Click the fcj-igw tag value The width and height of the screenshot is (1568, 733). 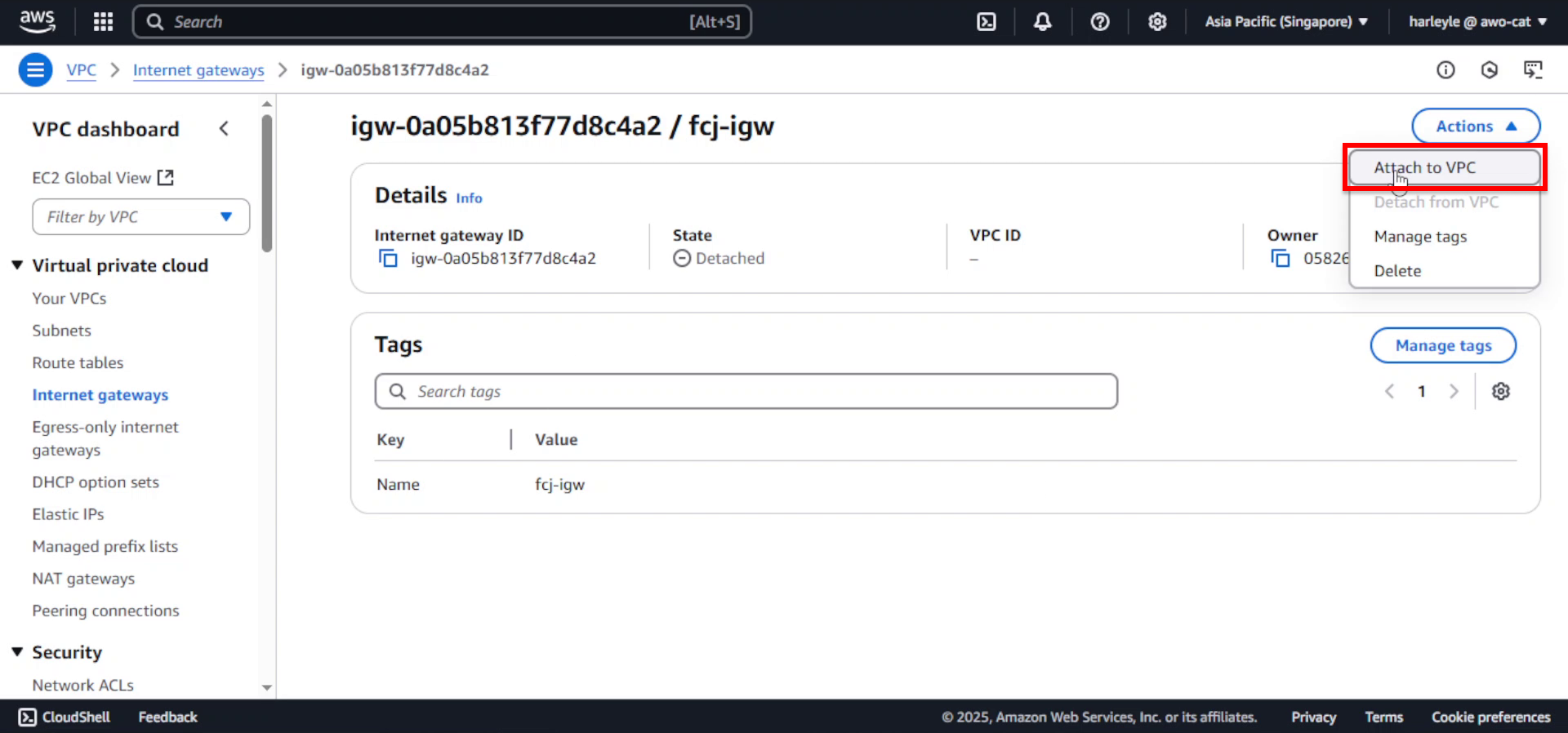click(559, 485)
